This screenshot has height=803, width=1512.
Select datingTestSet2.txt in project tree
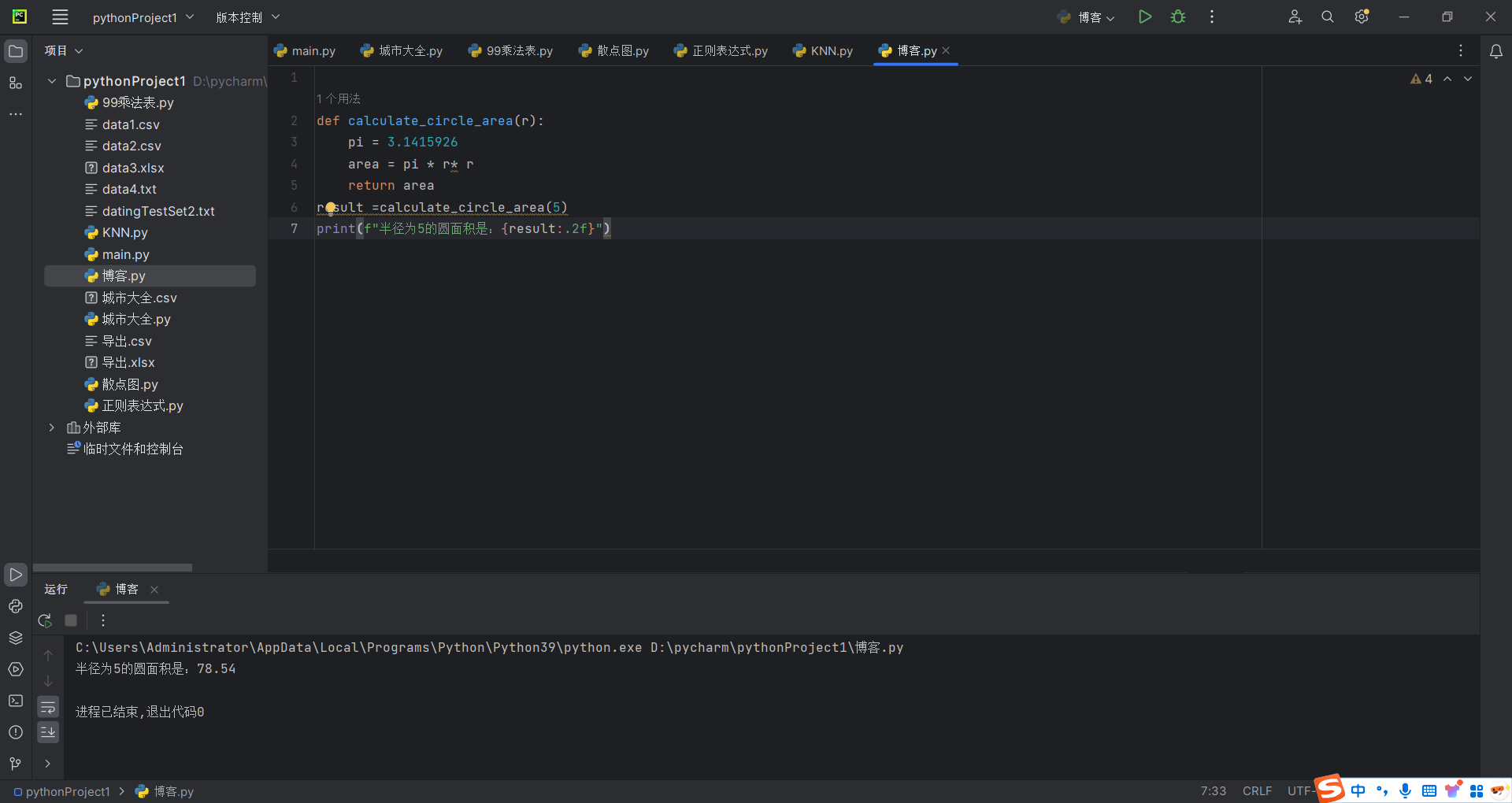[x=158, y=211]
